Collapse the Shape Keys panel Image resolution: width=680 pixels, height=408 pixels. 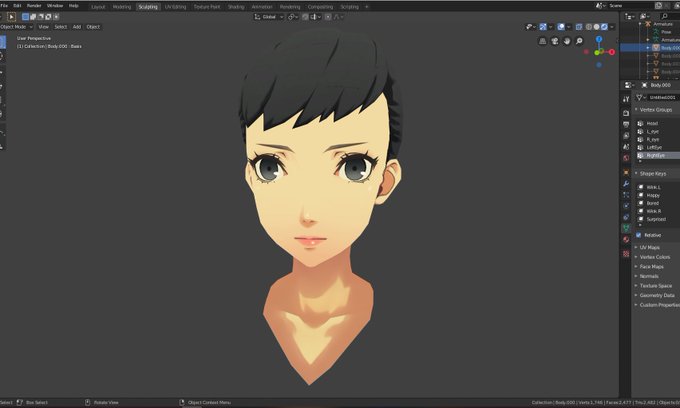pyautogui.click(x=653, y=174)
